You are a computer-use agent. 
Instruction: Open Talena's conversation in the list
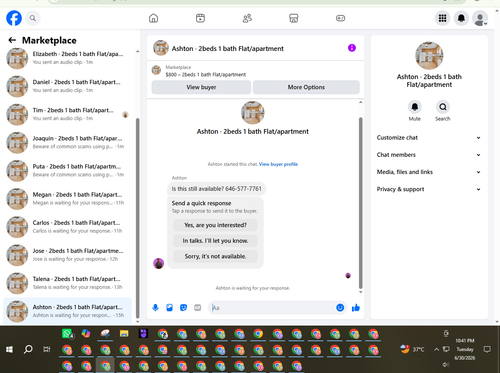pos(68,283)
